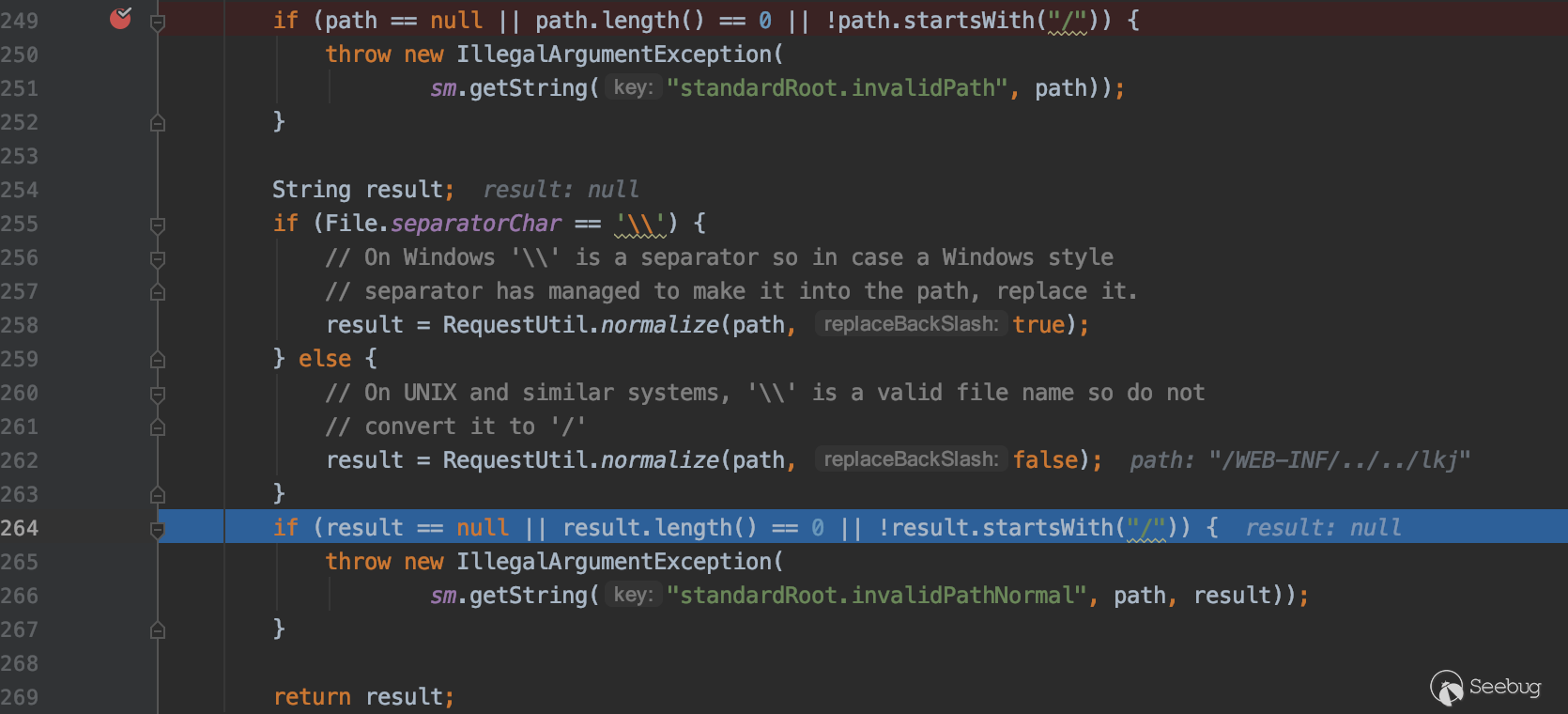Collapse the File.separatorChar if block at line 255

(x=158, y=225)
